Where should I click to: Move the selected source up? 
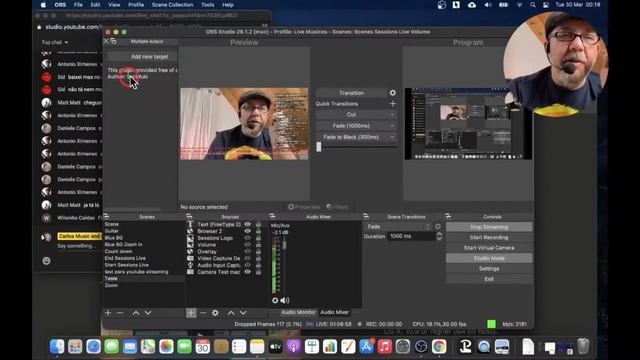click(x=231, y=313)
